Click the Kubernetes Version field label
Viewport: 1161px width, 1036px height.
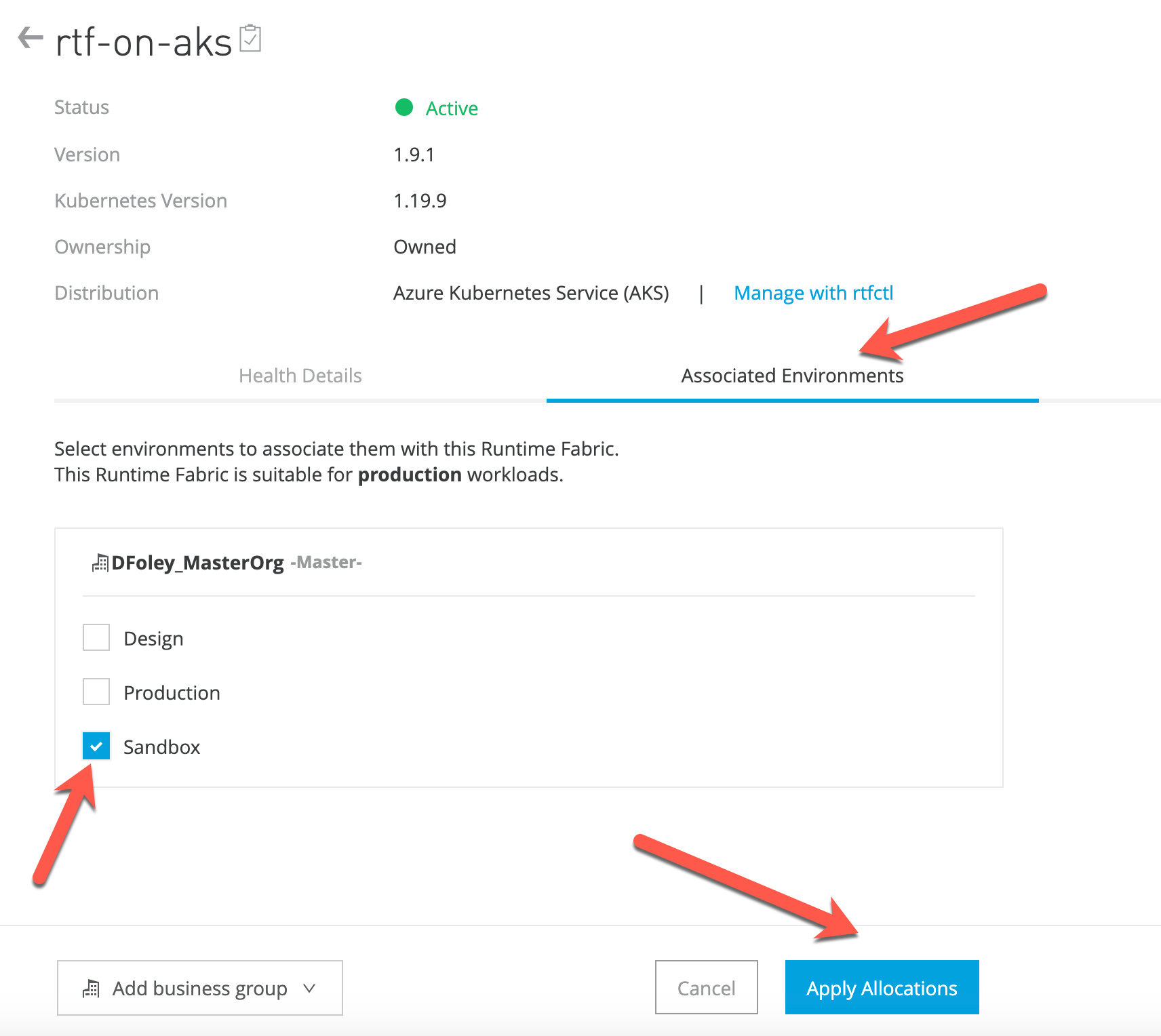coord(140,201)
